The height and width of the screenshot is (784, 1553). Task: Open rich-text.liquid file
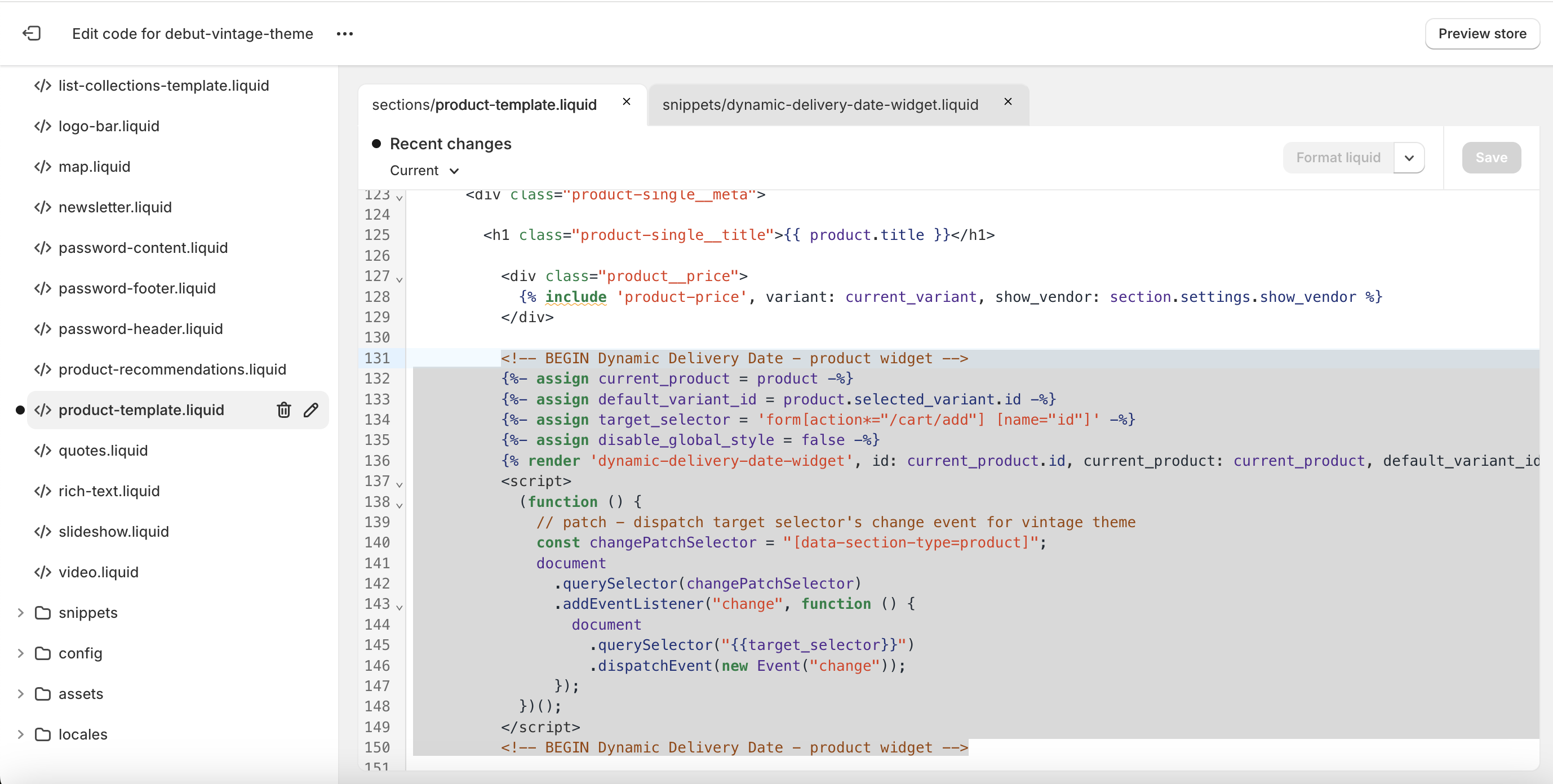pos(109,491)
